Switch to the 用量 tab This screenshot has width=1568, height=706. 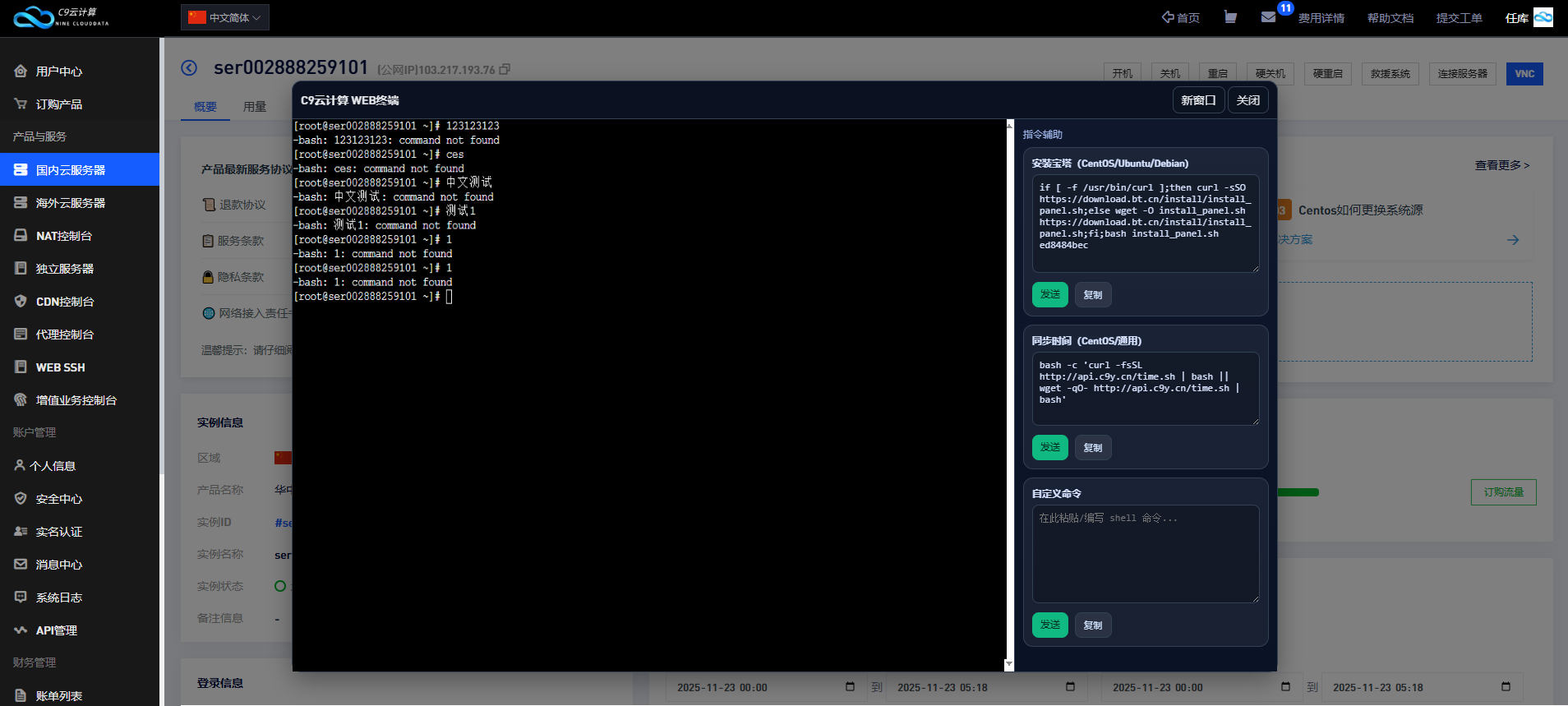(255, 107)
